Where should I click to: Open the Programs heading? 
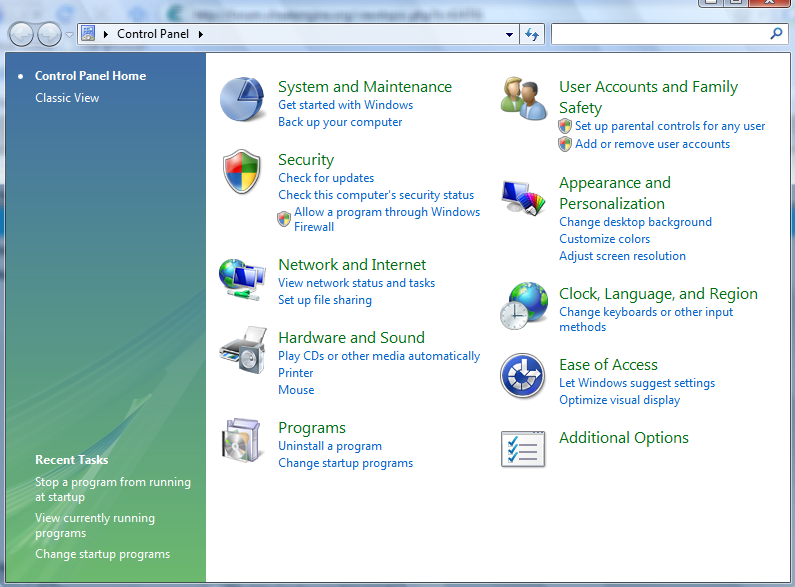point(312,428)
